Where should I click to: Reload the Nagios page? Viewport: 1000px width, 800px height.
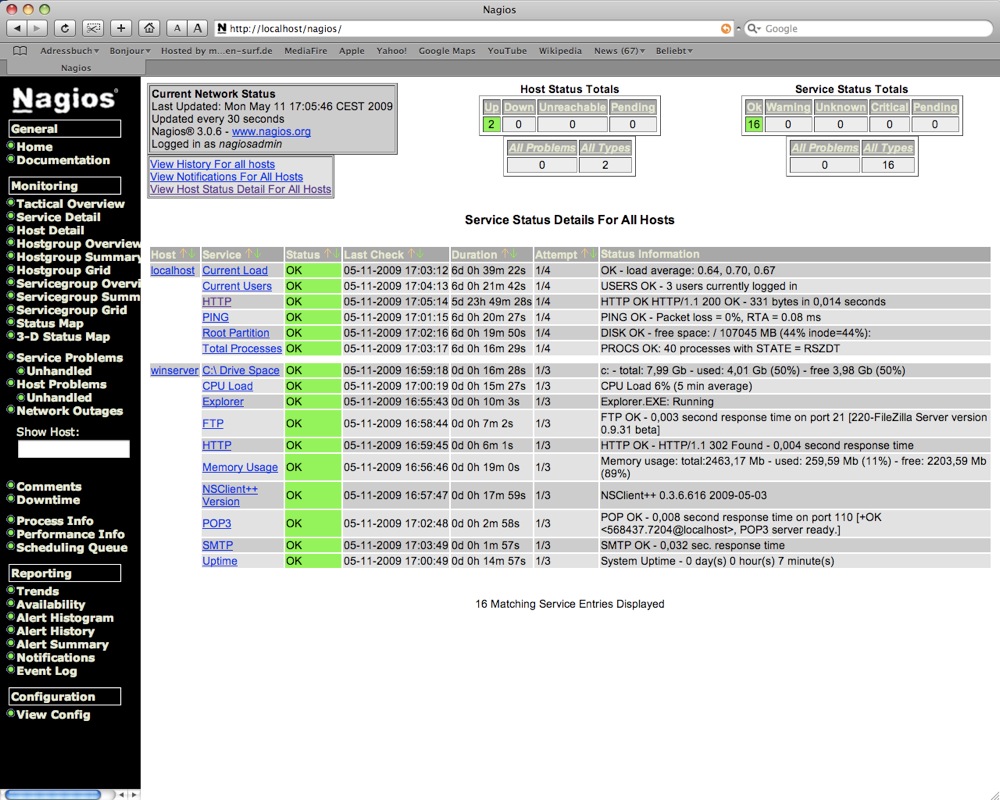tap(64, 28)
